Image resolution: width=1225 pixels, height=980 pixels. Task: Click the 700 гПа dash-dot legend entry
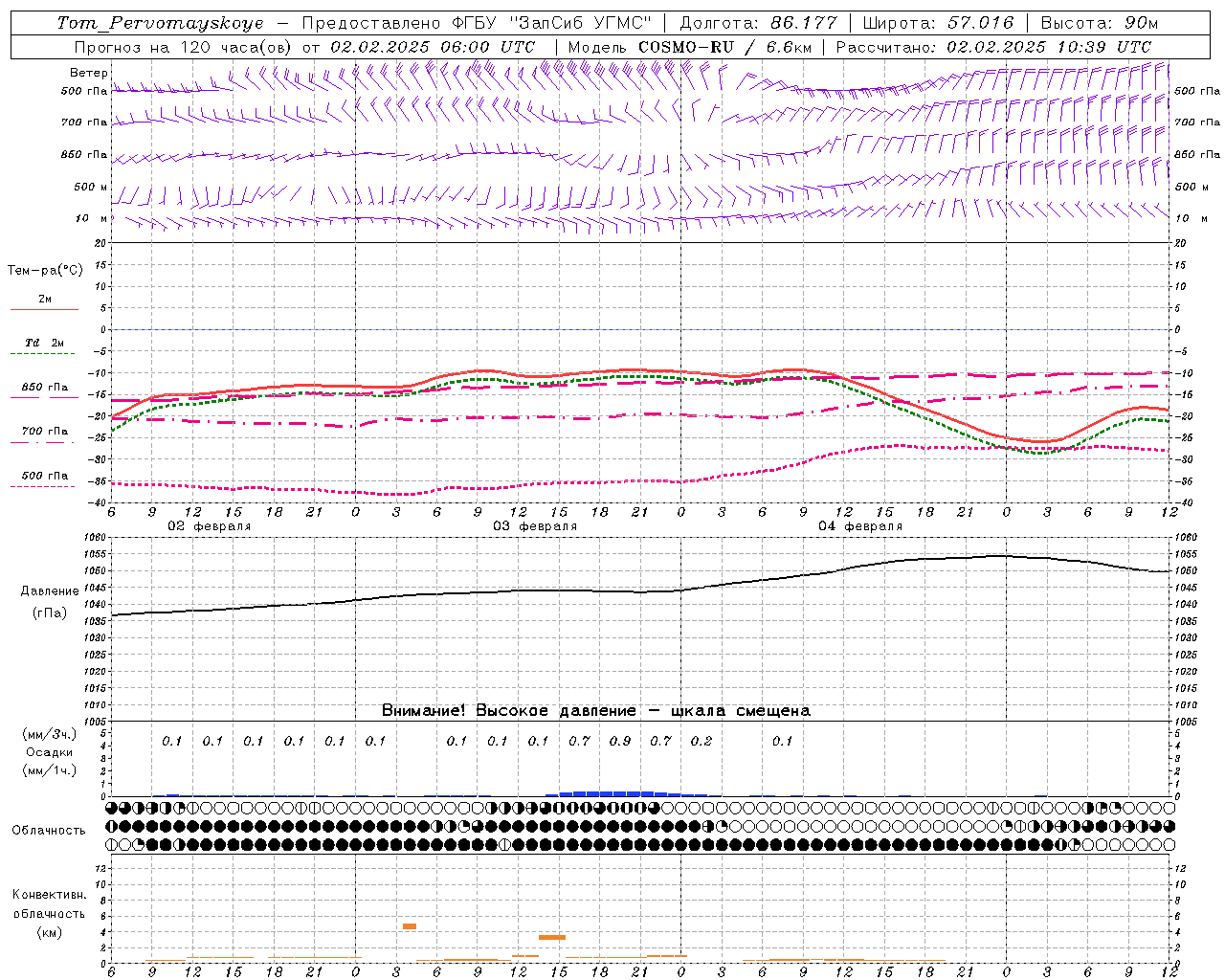click(x=44, y=436)
